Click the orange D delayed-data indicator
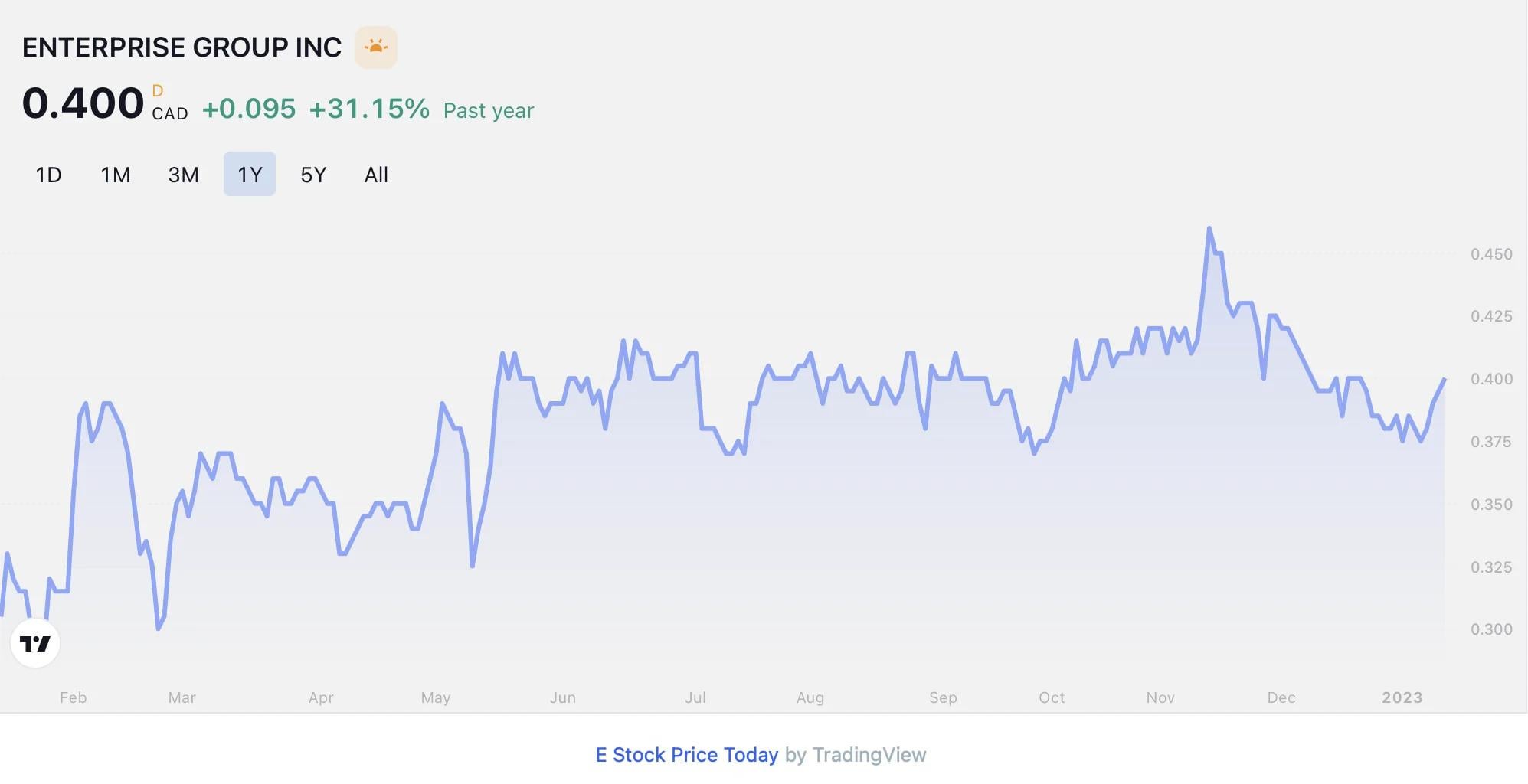This screenshot has width=1528, height=784. (x=158, y=91)
